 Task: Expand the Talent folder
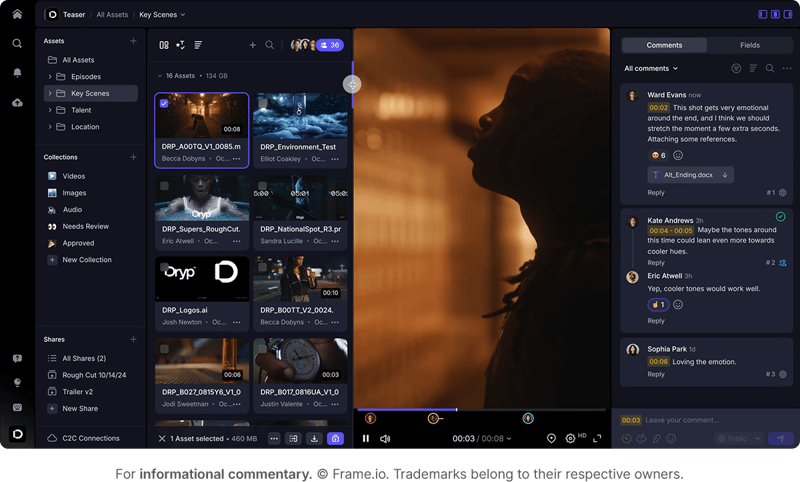click(49, 110)
